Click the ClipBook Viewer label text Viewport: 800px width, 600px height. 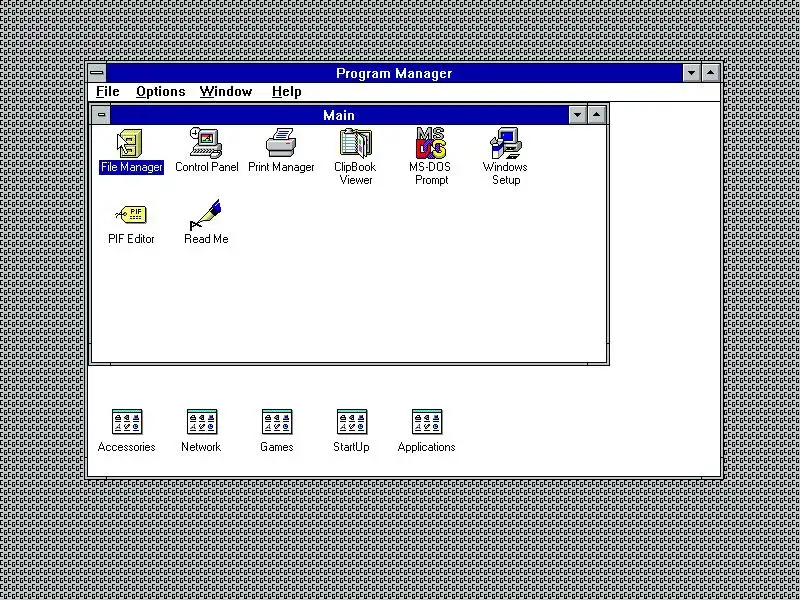click(356, 173)
